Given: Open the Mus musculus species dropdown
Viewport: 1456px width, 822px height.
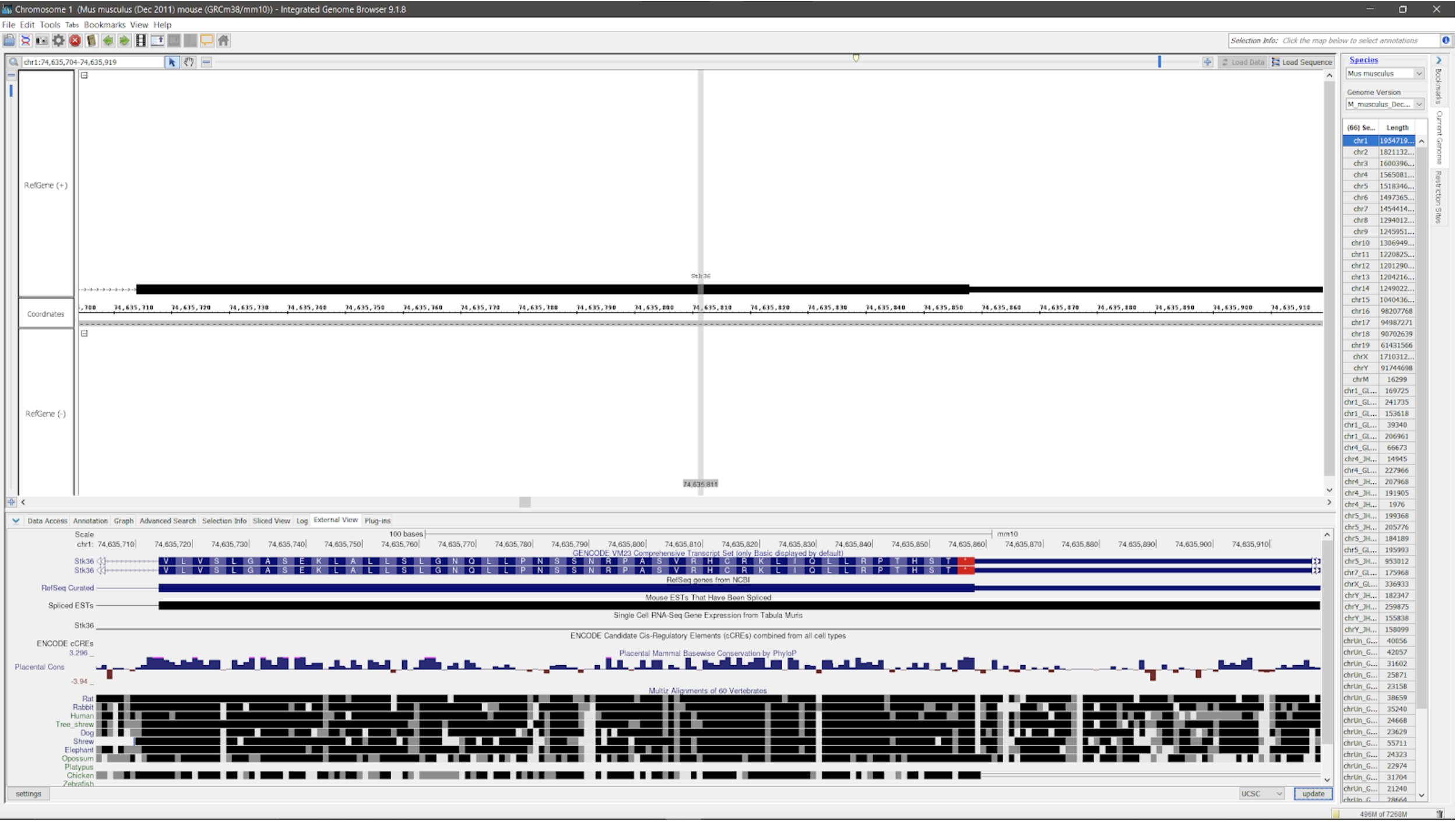Looking at the screenshot, I should tap(1418, 73).
